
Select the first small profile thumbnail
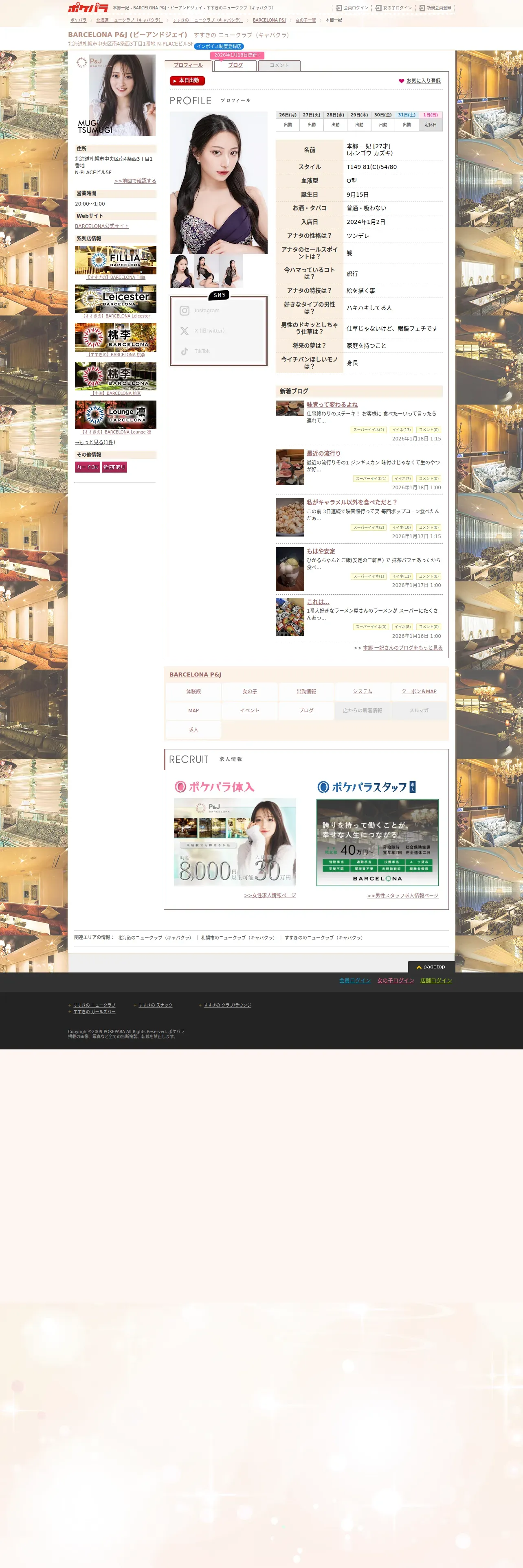(181, 271)
